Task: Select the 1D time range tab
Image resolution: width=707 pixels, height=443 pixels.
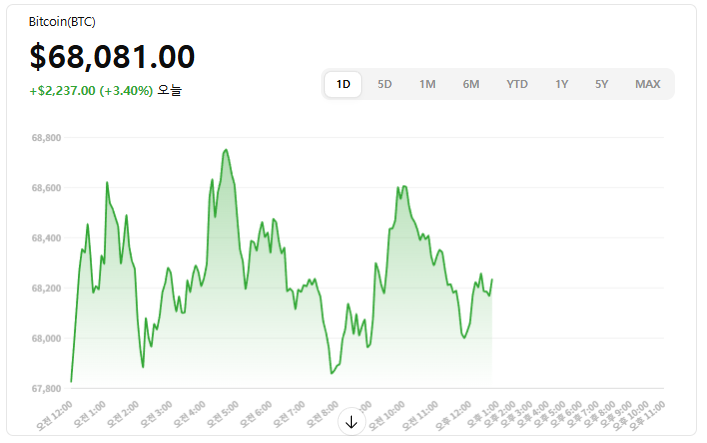Action: 343,84
